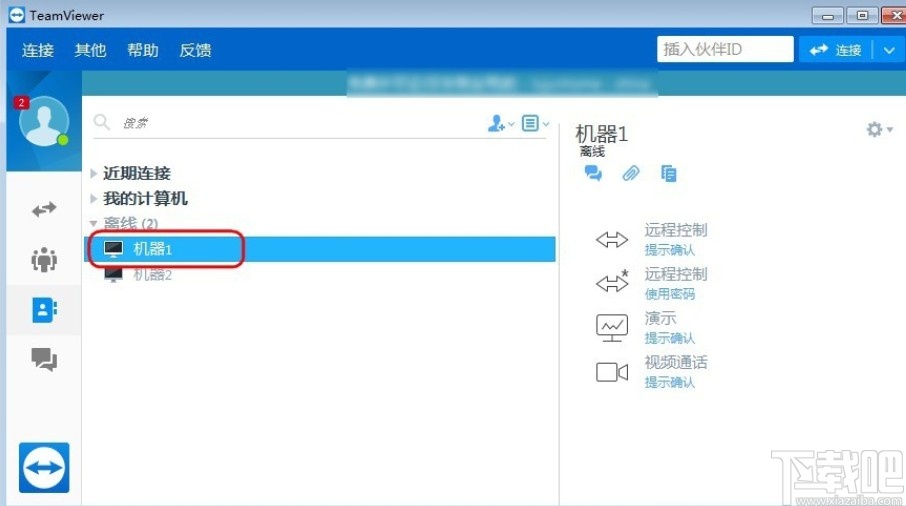Open the 反馈 menu

tap(195, 50)
